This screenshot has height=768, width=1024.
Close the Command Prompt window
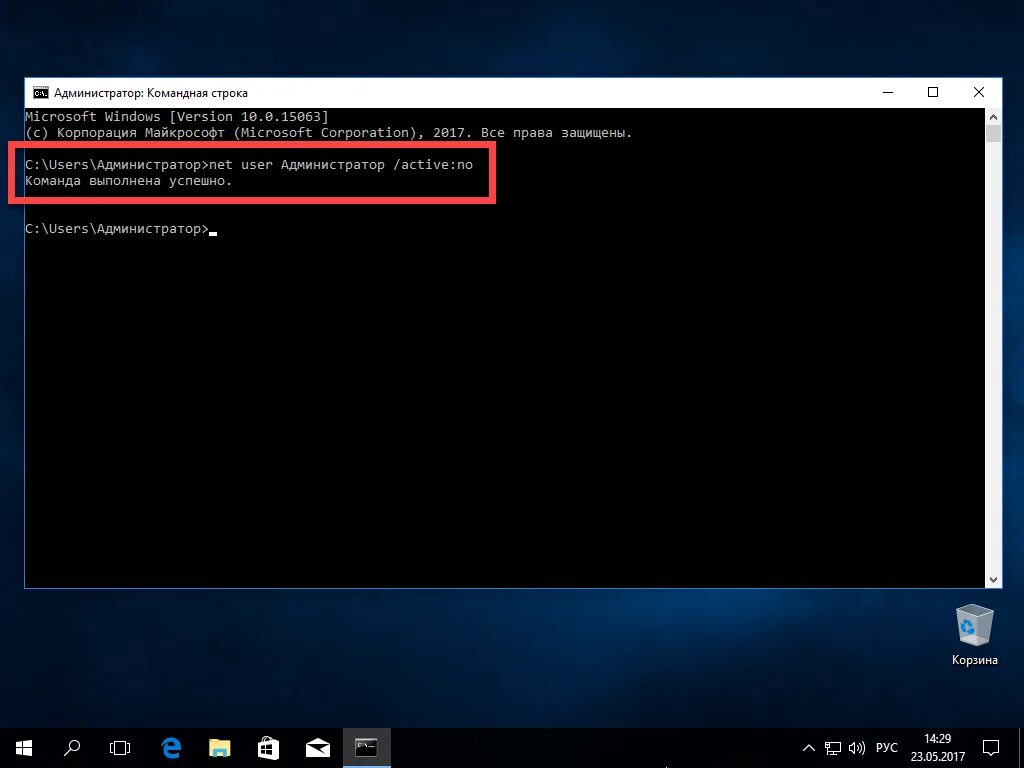[x=979, y=93]
